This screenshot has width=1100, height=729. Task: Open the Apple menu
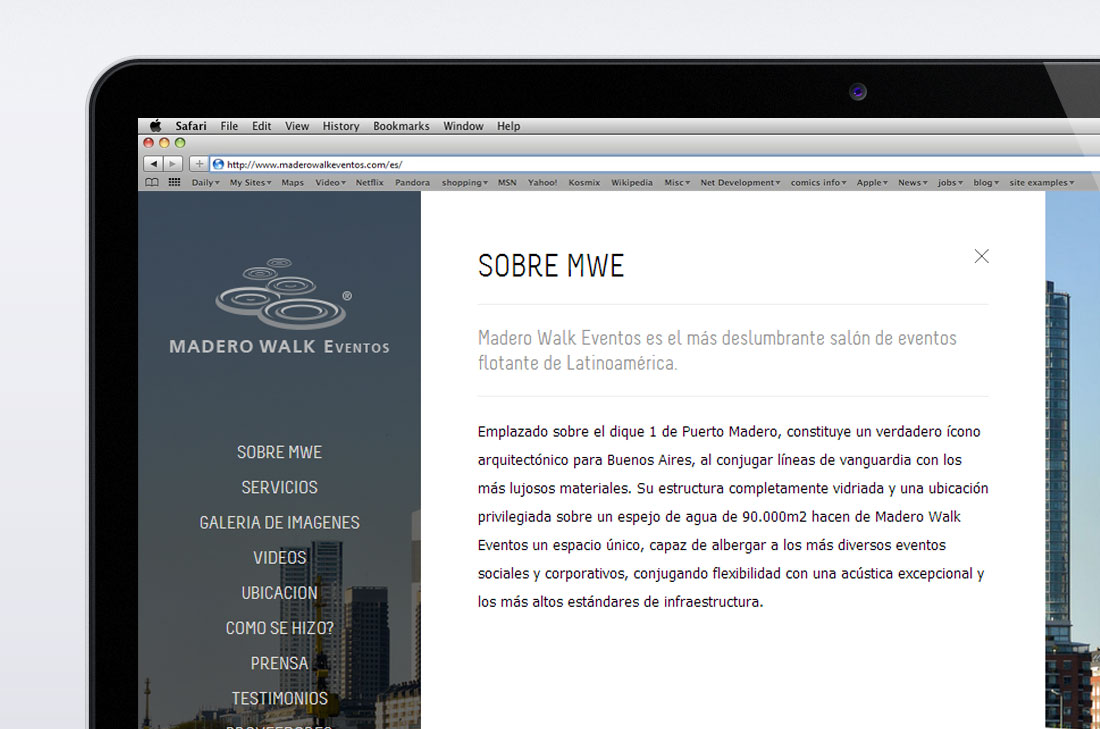tap(155, 126)
